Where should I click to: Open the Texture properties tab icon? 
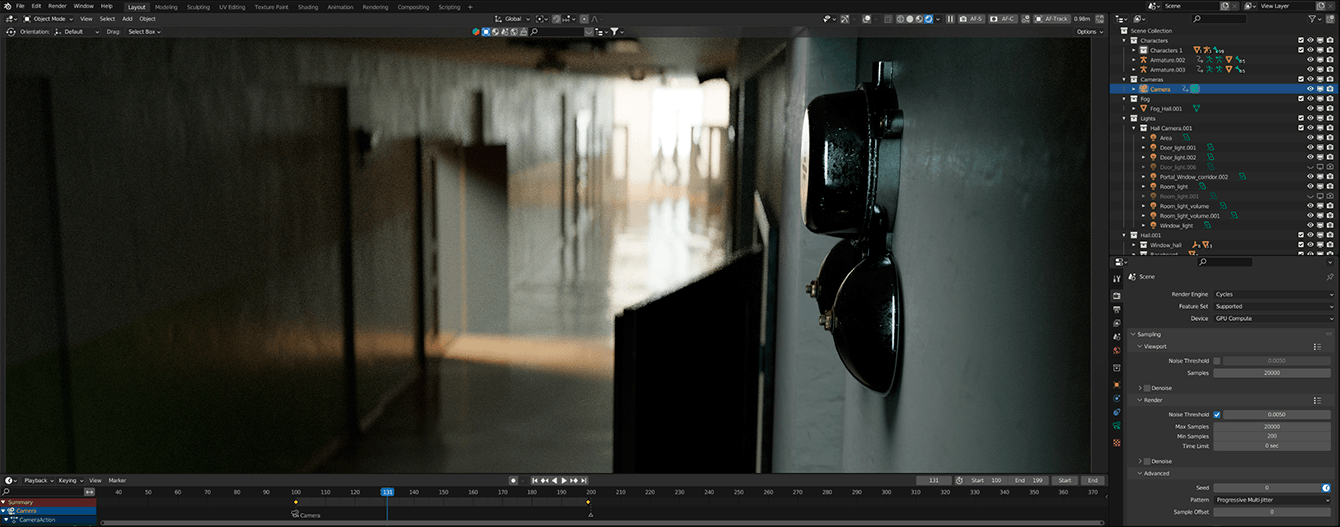1117,442
